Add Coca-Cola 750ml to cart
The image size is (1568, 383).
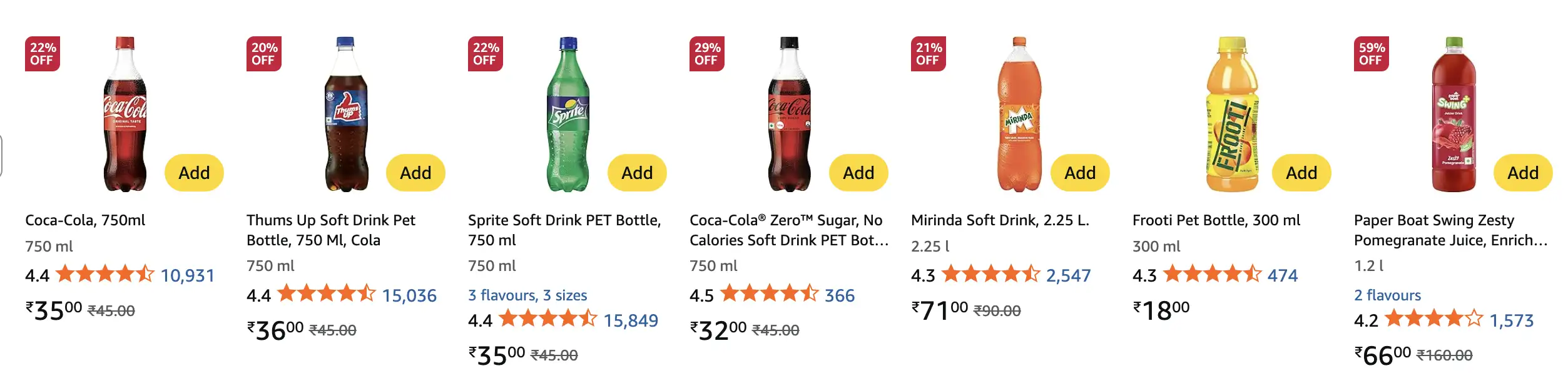194,173
